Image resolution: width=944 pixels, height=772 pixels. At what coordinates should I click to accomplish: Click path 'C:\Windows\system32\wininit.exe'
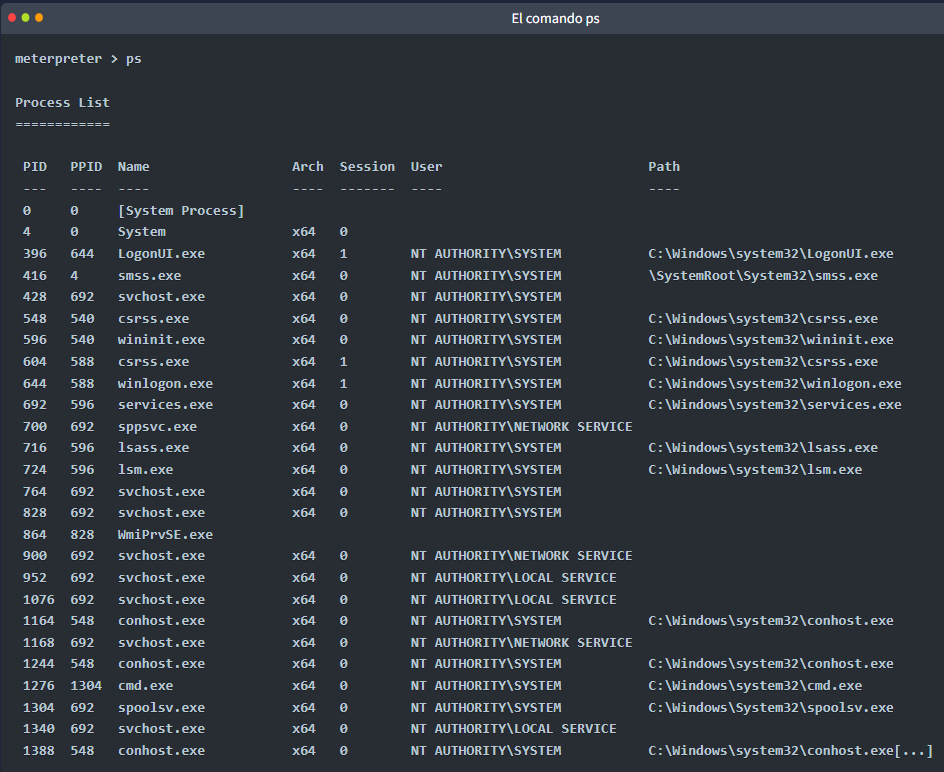pos(771,340)
